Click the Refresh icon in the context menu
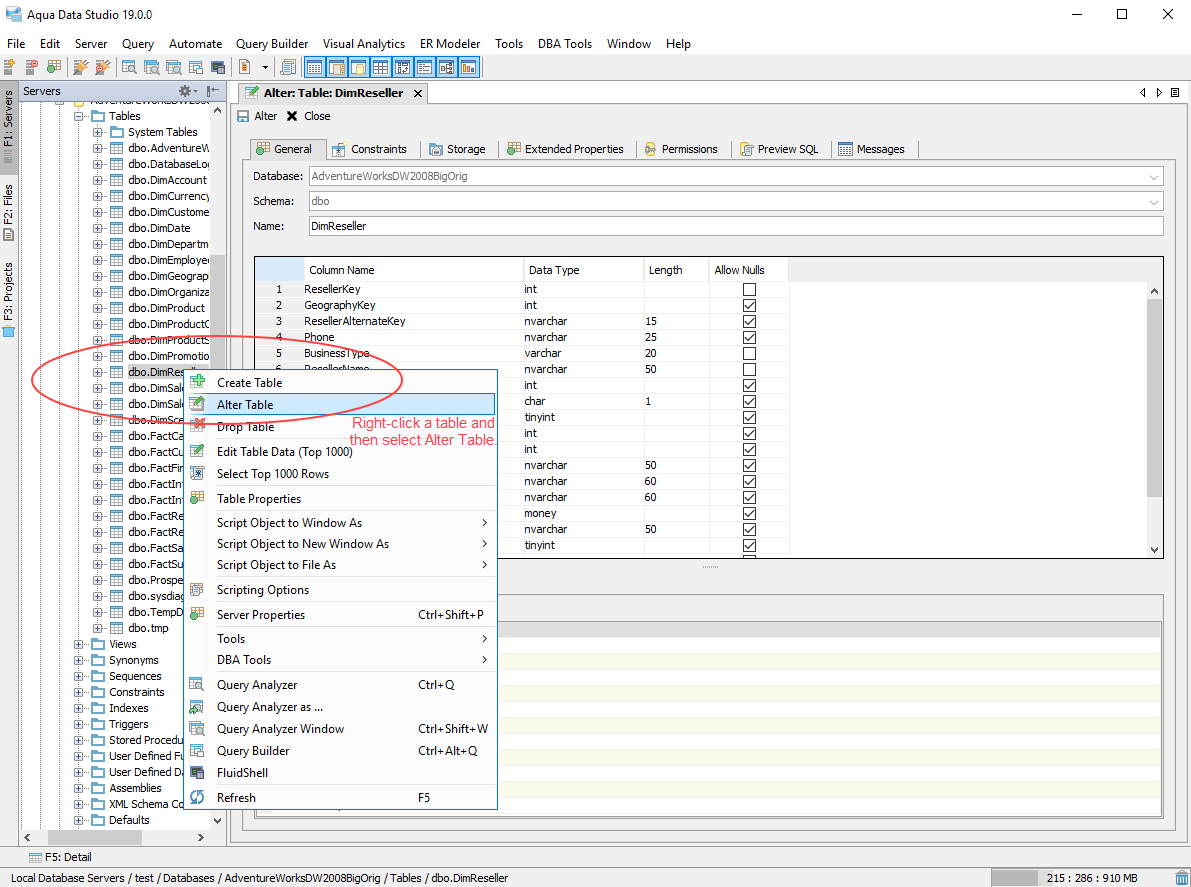Image resolution: width=1191 pixels, height=887 pixels. pyautogui.click(x=197, y=797)
